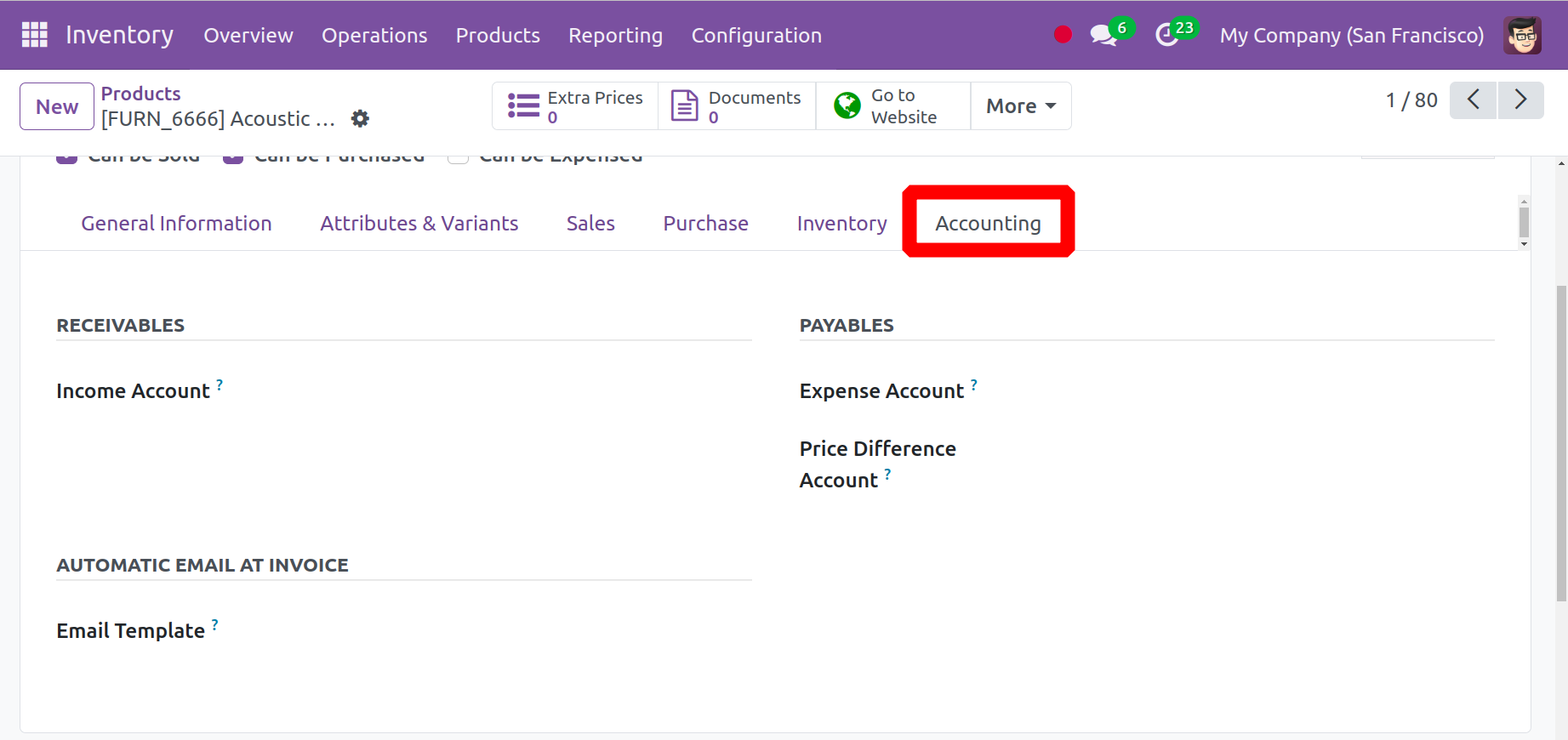This screenshot has width=1568, height=740.
Task: Go to the previous product record arrow
Action: pos(1474,100)
